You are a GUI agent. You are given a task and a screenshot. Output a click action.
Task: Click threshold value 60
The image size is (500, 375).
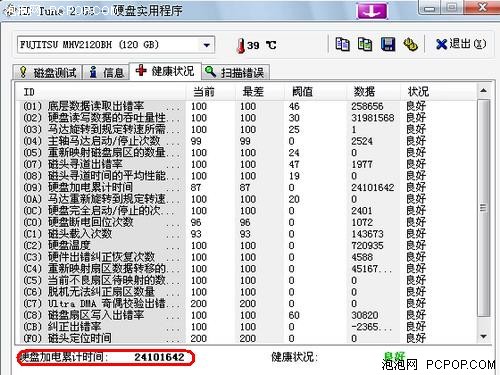[294, 315]
